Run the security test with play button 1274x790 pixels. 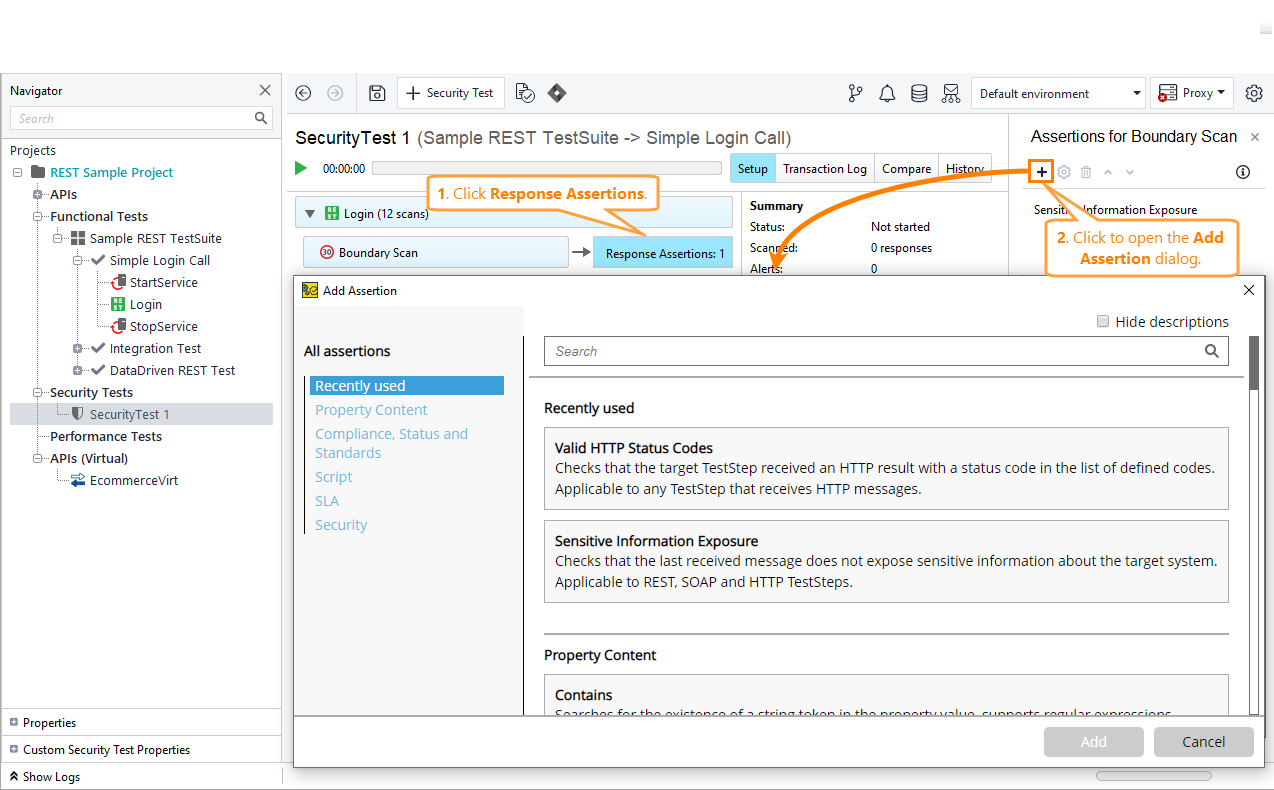(x=302, y=169)
